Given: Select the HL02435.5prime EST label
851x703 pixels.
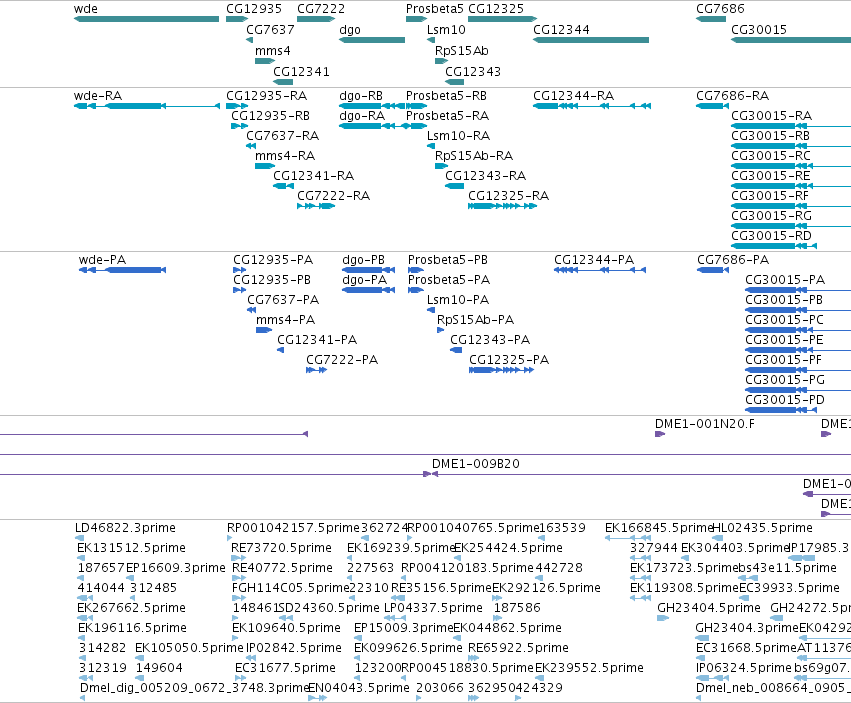Looking at the screenshot, I should click(762, 528).
